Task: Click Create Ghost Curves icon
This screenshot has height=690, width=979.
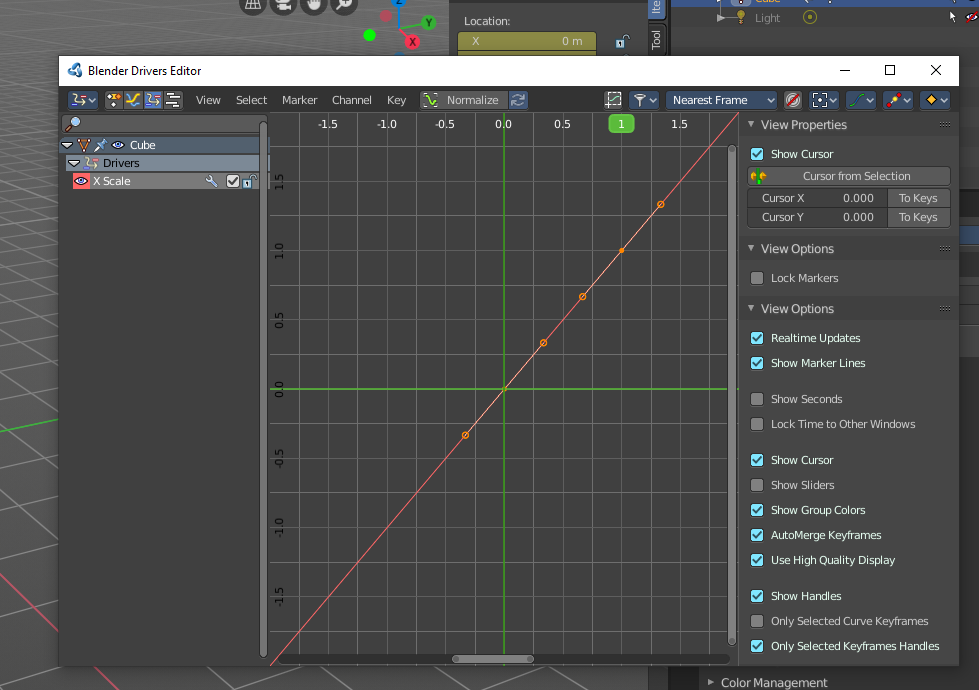Action: tap(613, 100)
